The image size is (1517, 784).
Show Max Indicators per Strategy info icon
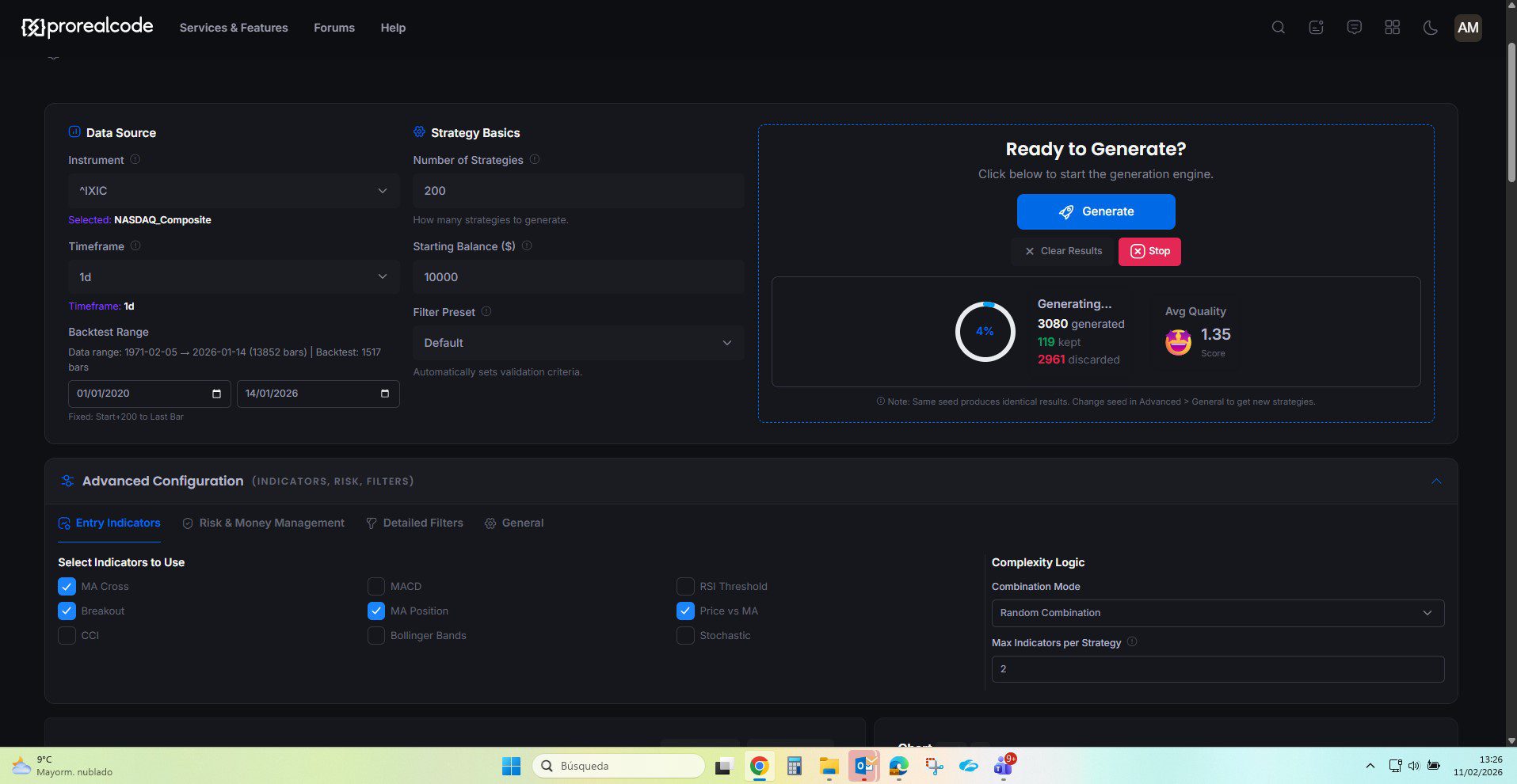(1132, 641)
